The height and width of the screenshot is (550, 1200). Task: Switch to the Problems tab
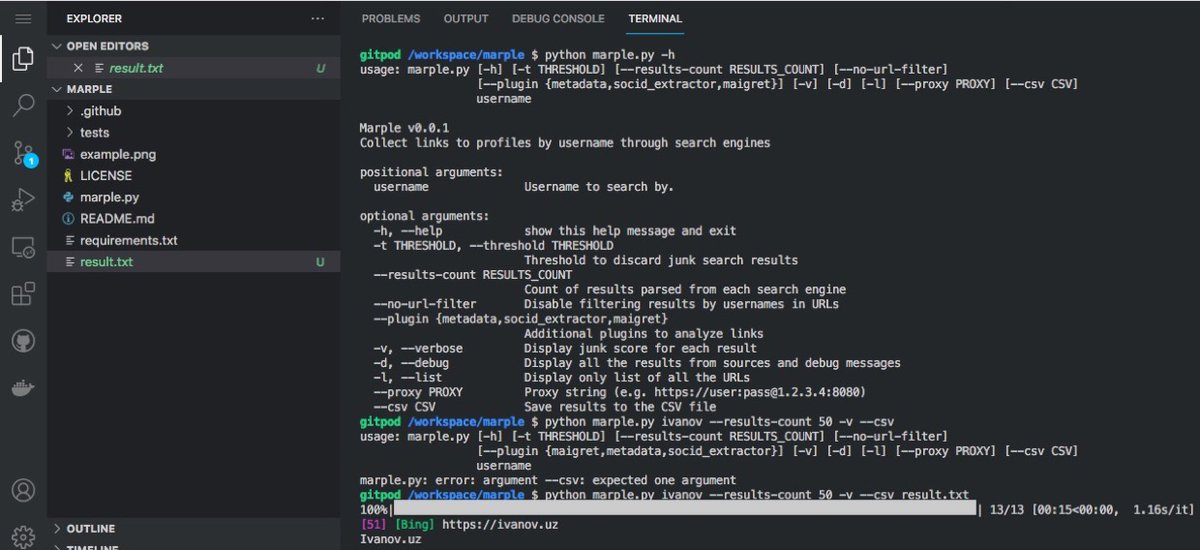[x=391, y=18]
